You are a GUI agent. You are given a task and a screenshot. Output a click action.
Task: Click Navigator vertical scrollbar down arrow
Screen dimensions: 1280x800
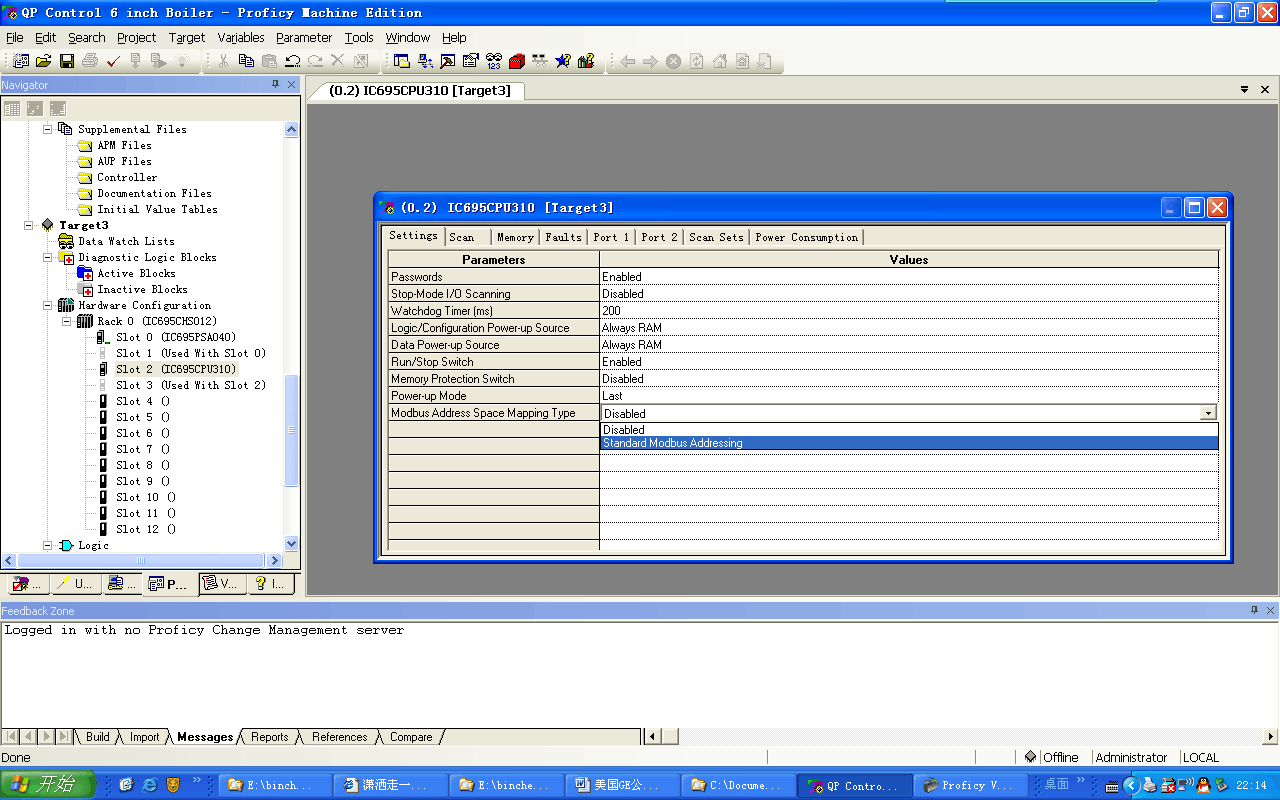point(292,544)
